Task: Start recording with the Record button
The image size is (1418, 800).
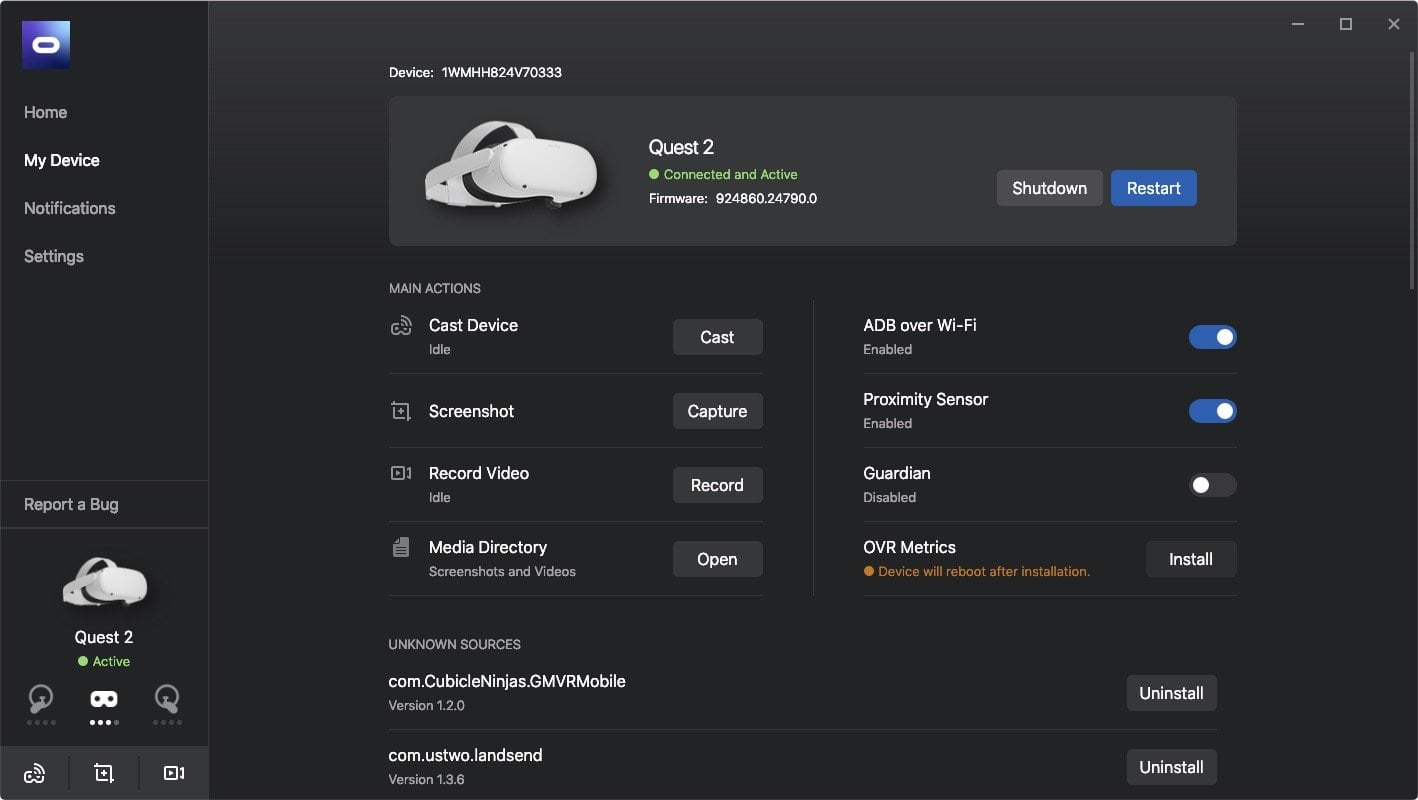Action: coord(717,485)
